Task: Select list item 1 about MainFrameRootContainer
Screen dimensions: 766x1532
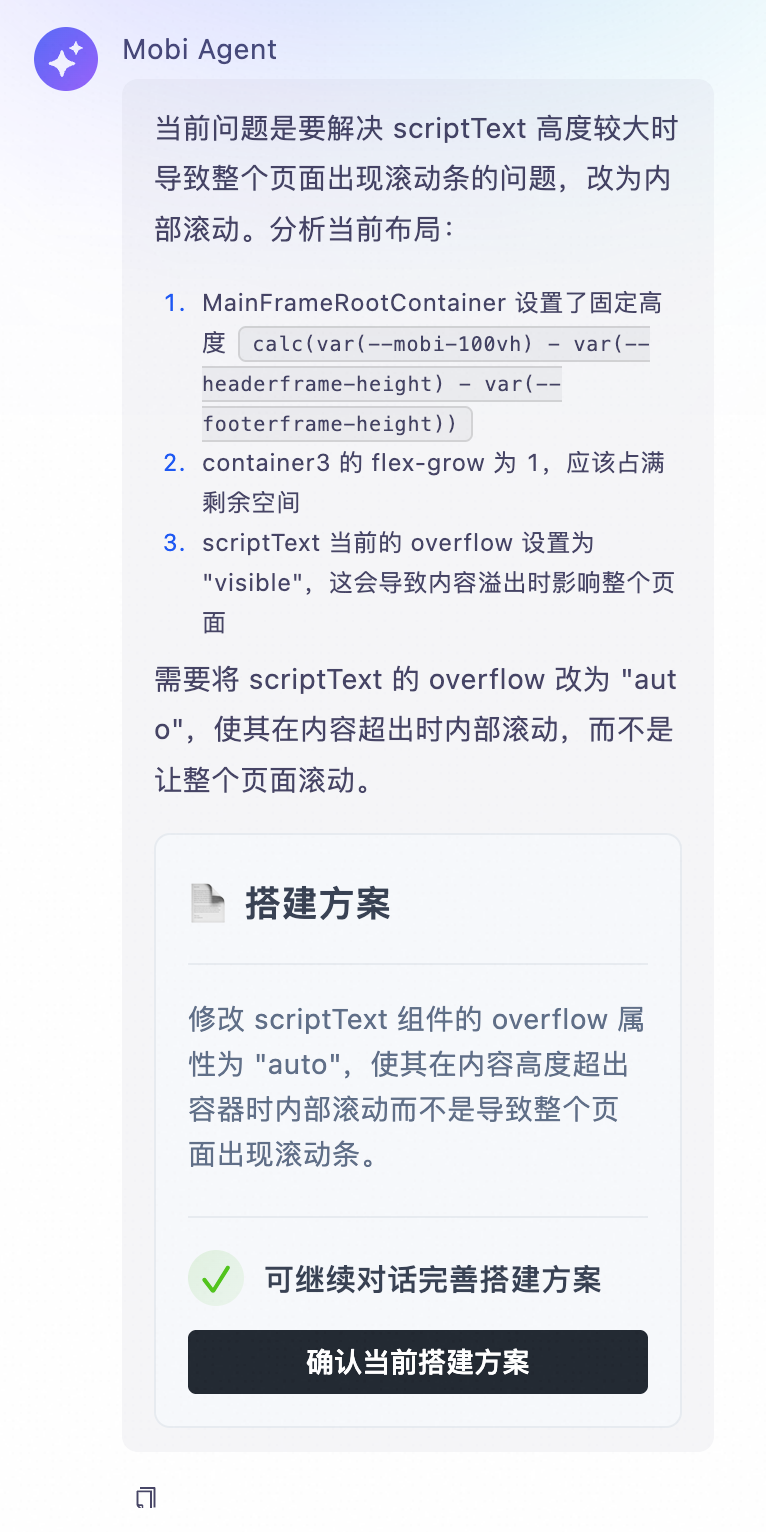Action: pos(431,303)
